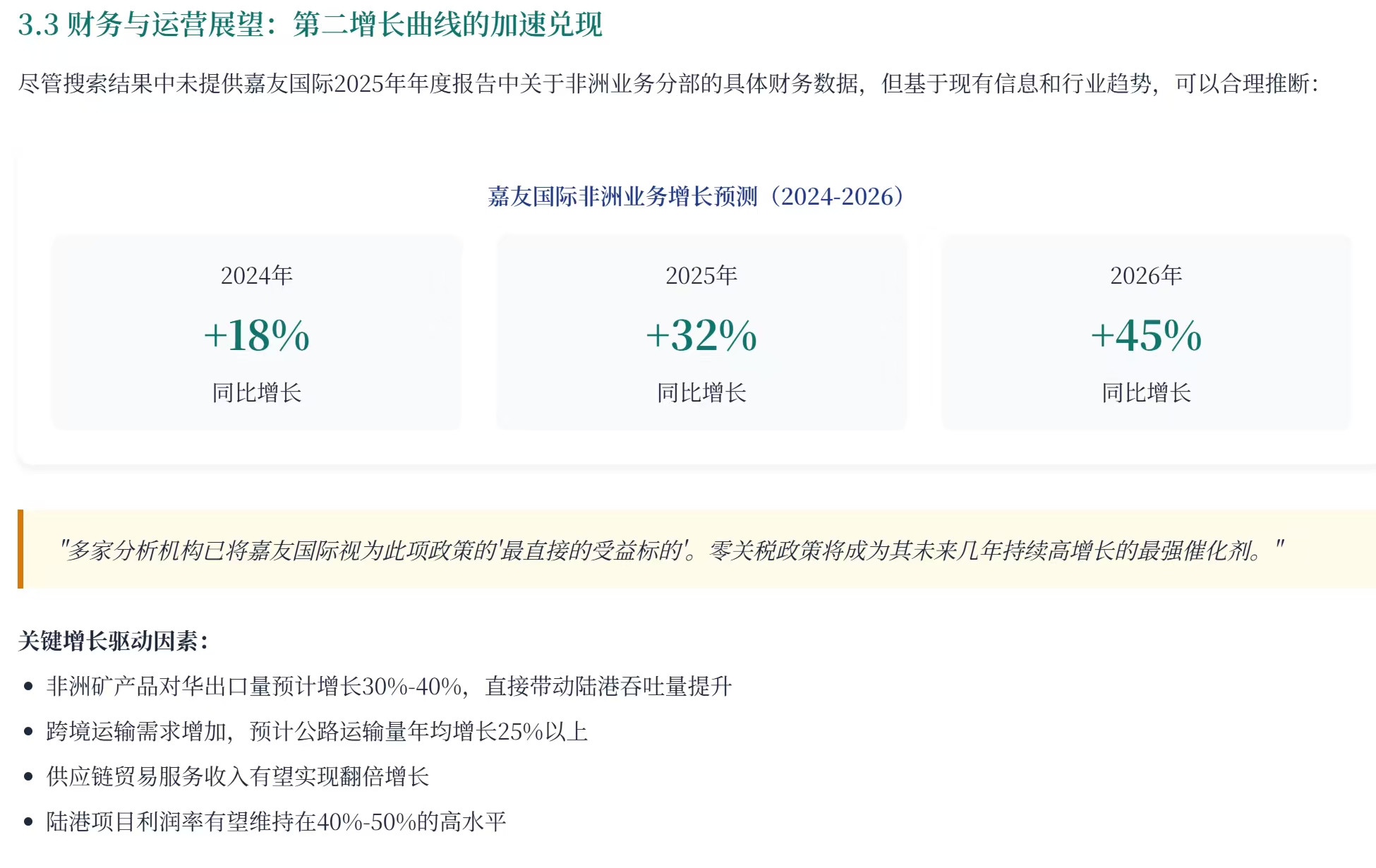Click the bullet about 供应链贸易服务收入
Image resolution: width=1376 pixels, height=868 pixels.
pyautogui.click(x=238, y=777)
